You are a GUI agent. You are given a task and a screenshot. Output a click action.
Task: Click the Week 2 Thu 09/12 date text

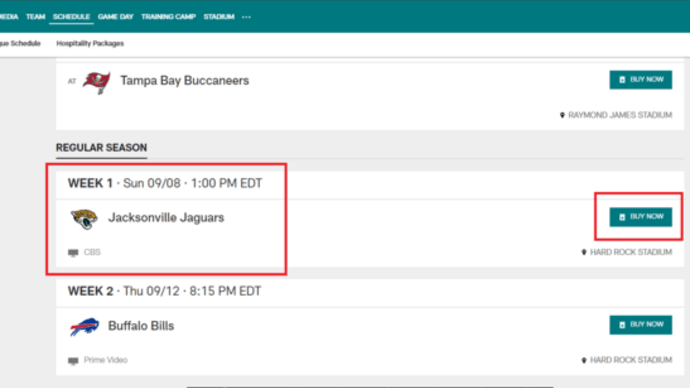click(x=164, y=291)
